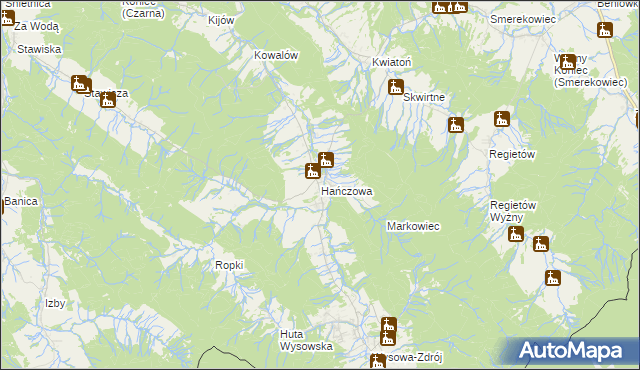Click the Izby village label
Viewport: 640px width, 370px height.
point(55,304)
